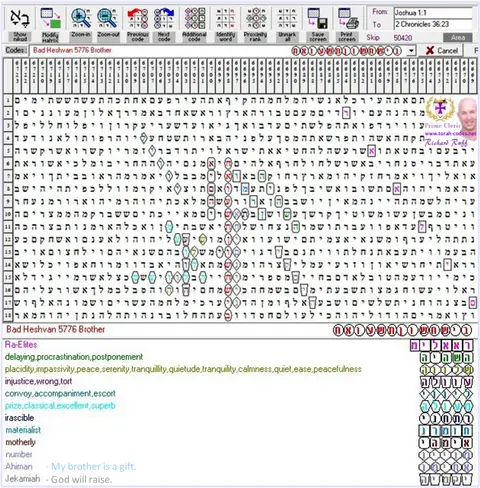Click the row 5 header of the matrix

tap(8, 151)
